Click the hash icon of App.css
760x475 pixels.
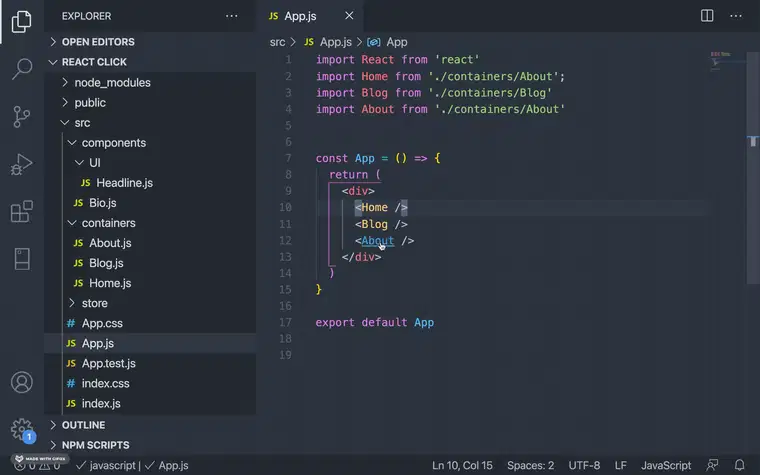pos(71,323)
